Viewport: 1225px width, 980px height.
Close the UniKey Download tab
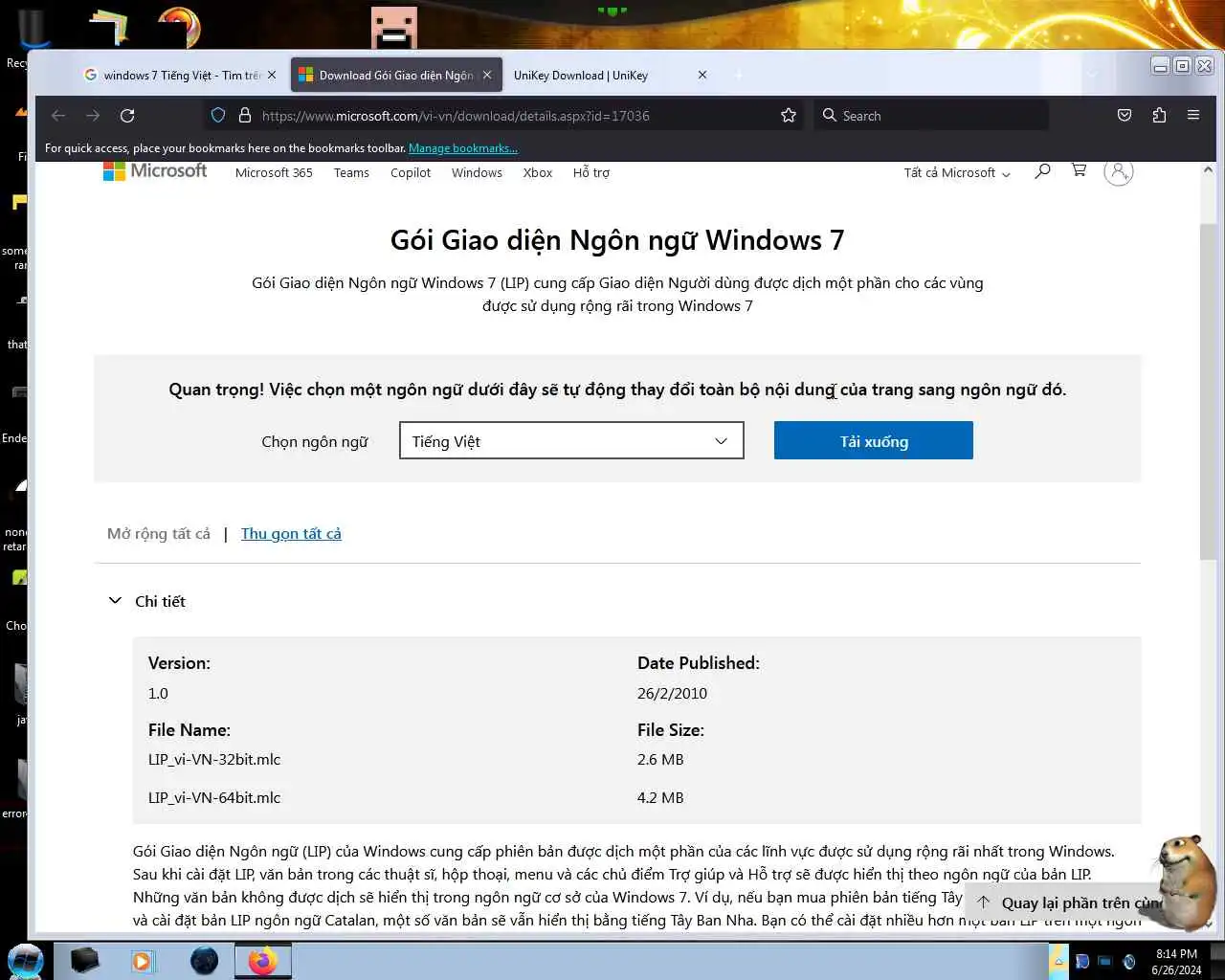[702, 75]
